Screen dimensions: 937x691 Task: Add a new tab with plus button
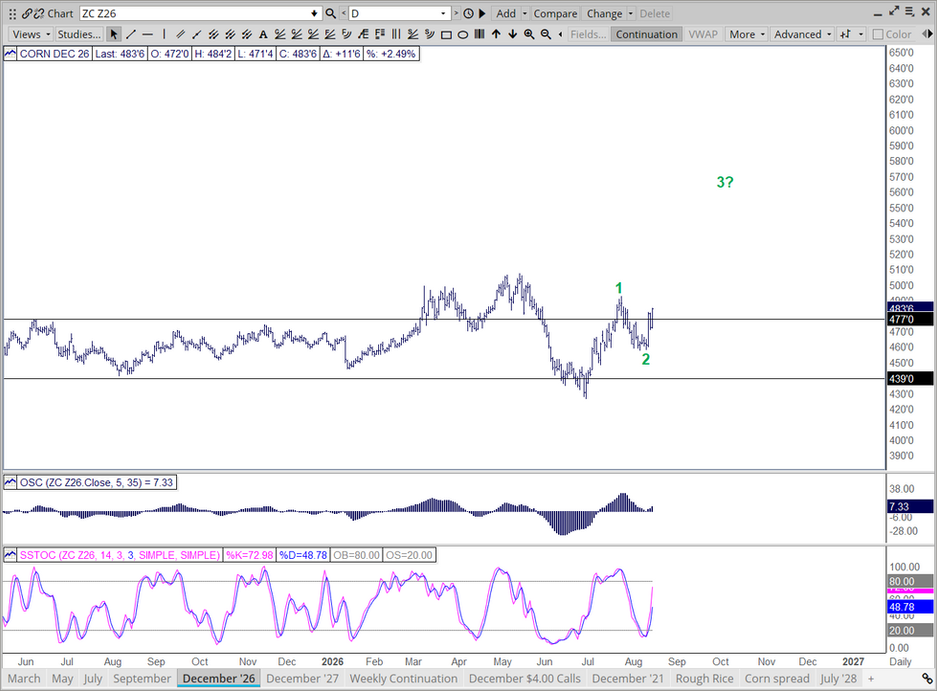pyautogui.click(x=871, y=678)
